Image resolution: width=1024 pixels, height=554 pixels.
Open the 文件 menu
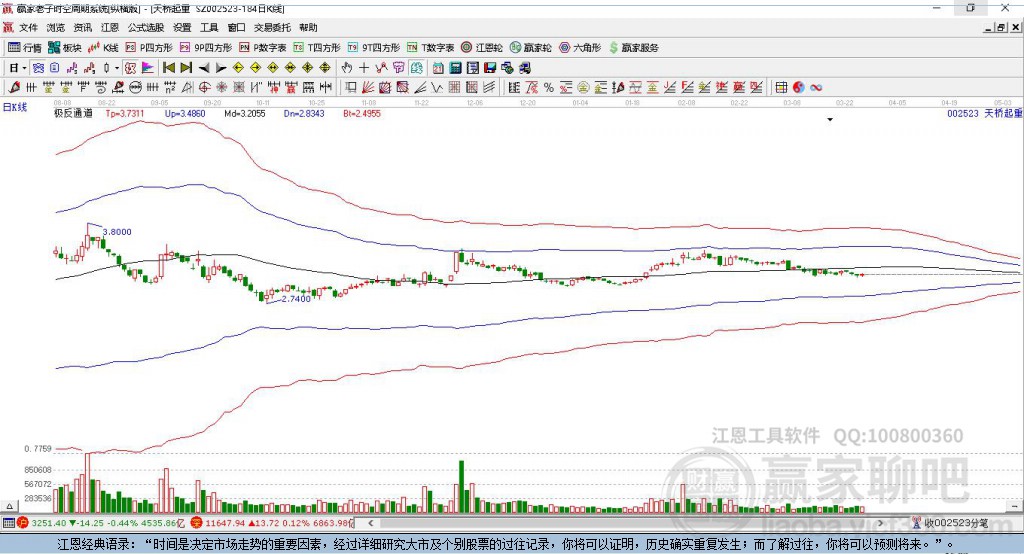click(28, 27)
